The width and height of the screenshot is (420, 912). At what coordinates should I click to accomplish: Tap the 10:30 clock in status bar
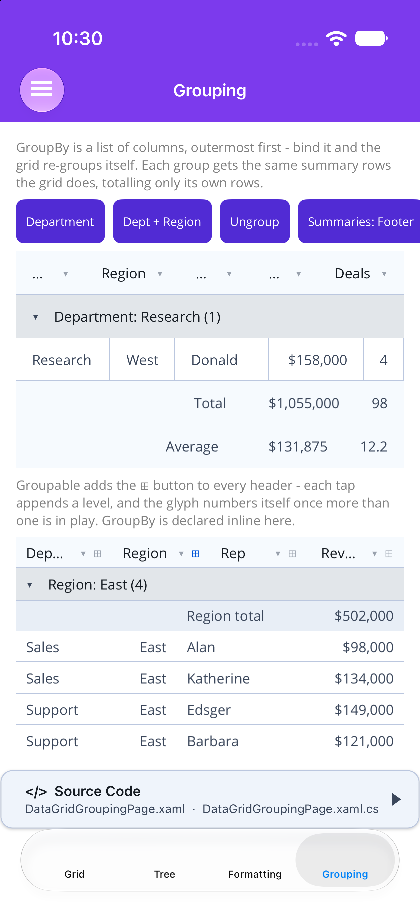77,38
